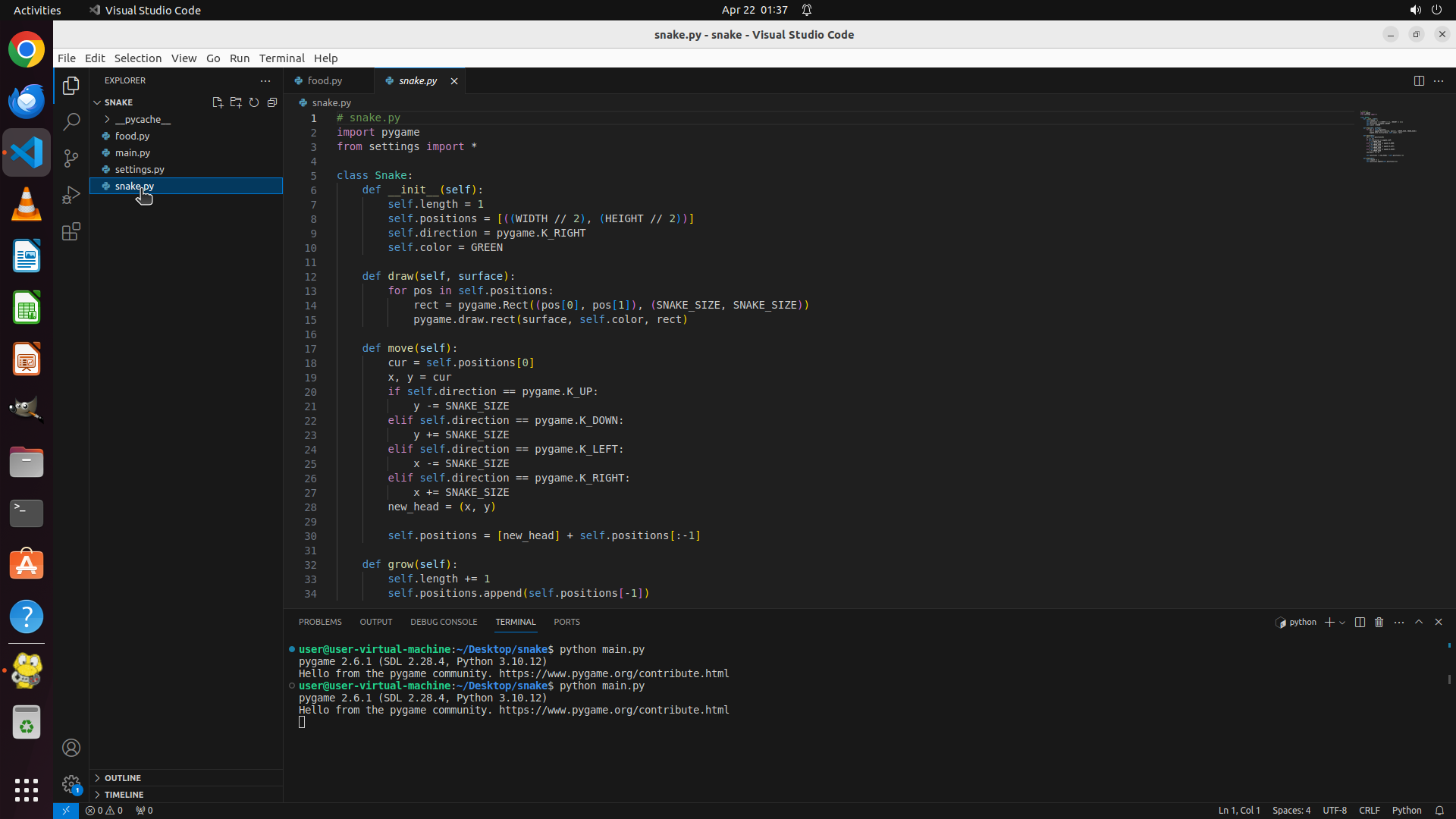Viewport: 1456px width, 819px height.
Task: Open the Source Control view
Action: click(71, 158)
